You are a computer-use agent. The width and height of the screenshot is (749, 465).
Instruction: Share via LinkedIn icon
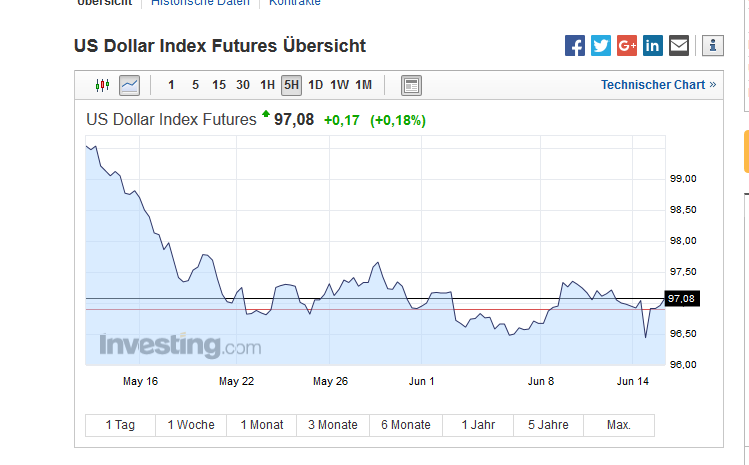pyautogui.click(x=653, y=45)
